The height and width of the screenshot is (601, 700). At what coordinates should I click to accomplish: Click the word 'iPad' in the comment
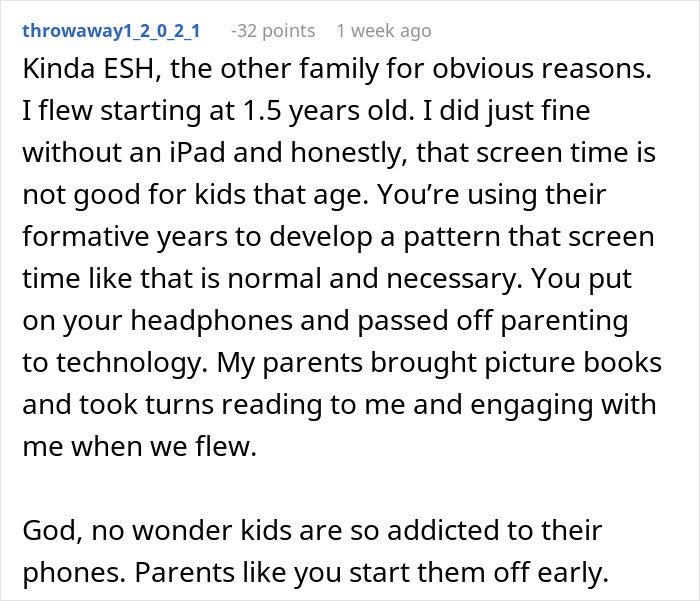[197, 153]
